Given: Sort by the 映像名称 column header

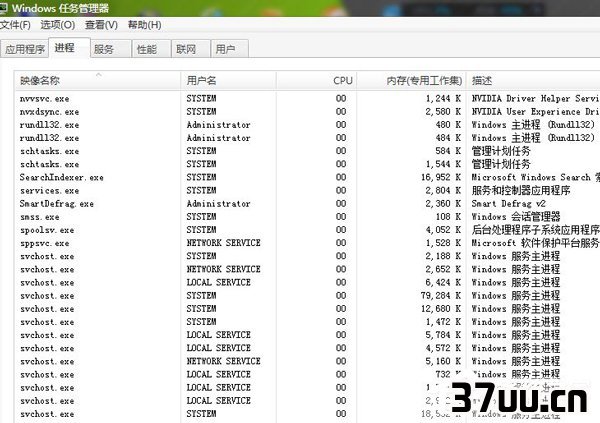Looking at the screenshot, I should [x=98, y=80].
